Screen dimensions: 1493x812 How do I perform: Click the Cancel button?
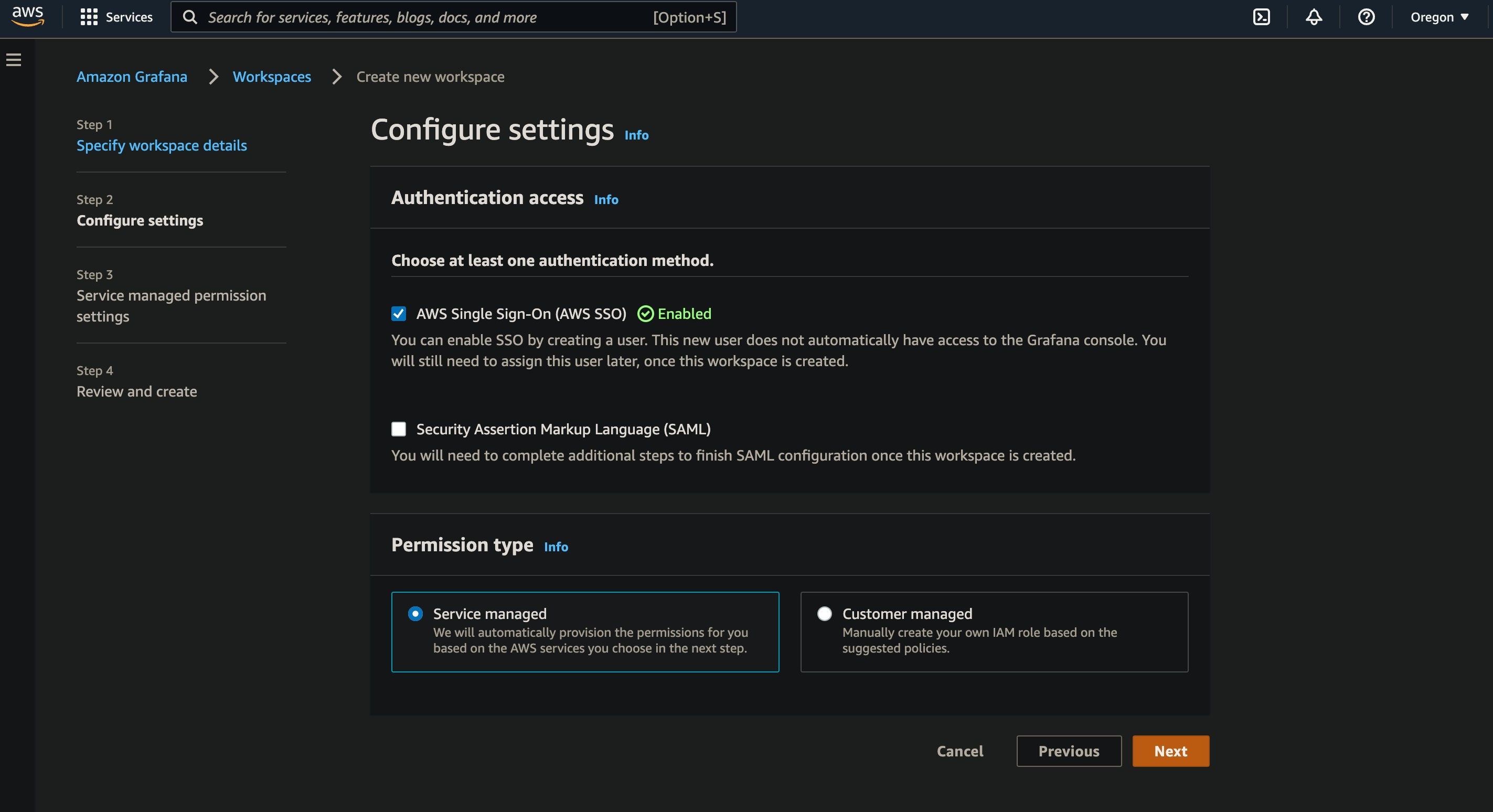tap(960, 751)
